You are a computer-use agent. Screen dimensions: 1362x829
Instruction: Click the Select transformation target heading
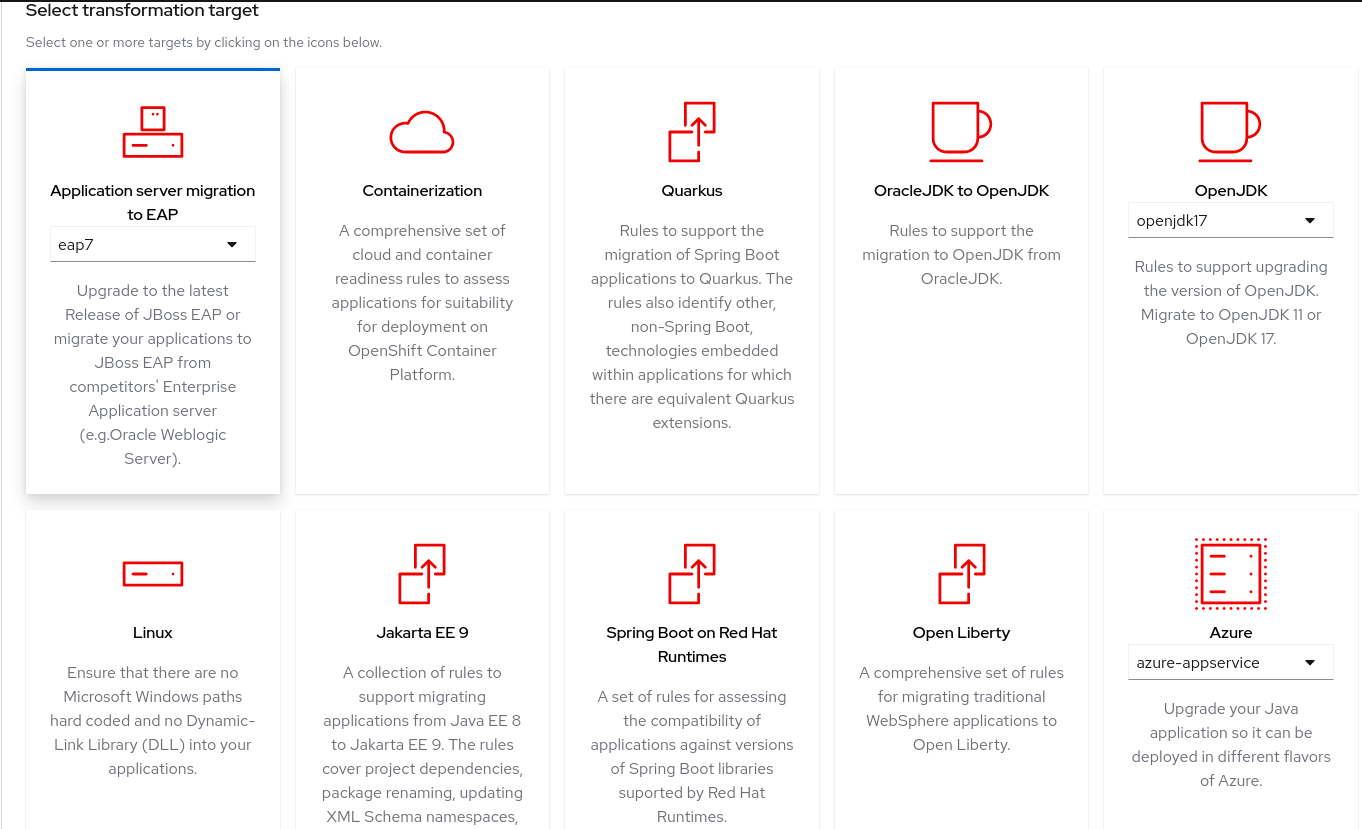[x=142, y=11]
